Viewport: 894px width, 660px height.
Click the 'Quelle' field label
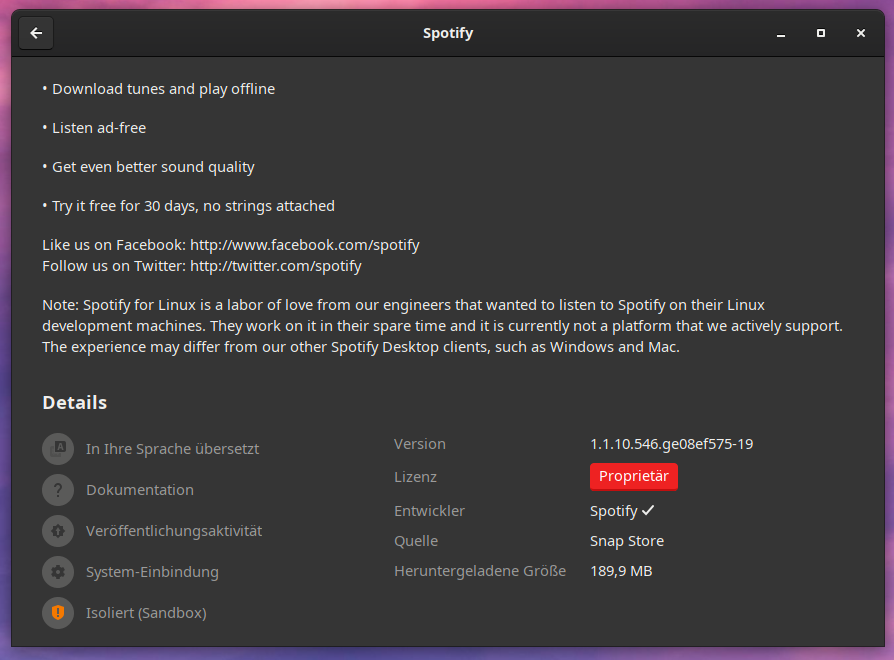416,541
